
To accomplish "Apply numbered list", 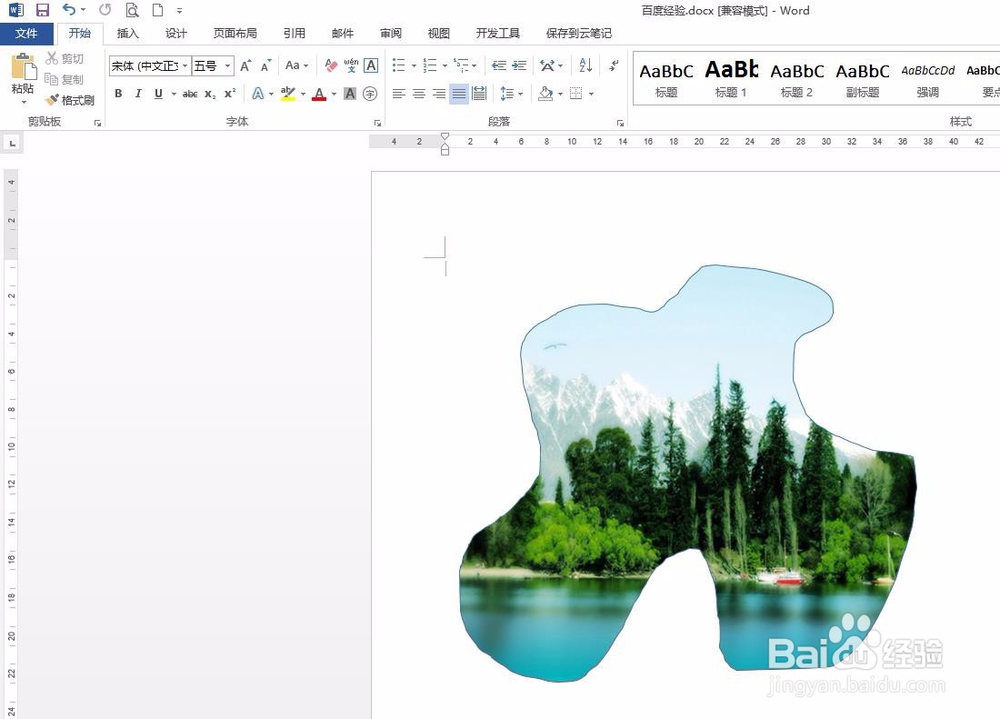I will (x=430, y=65).
